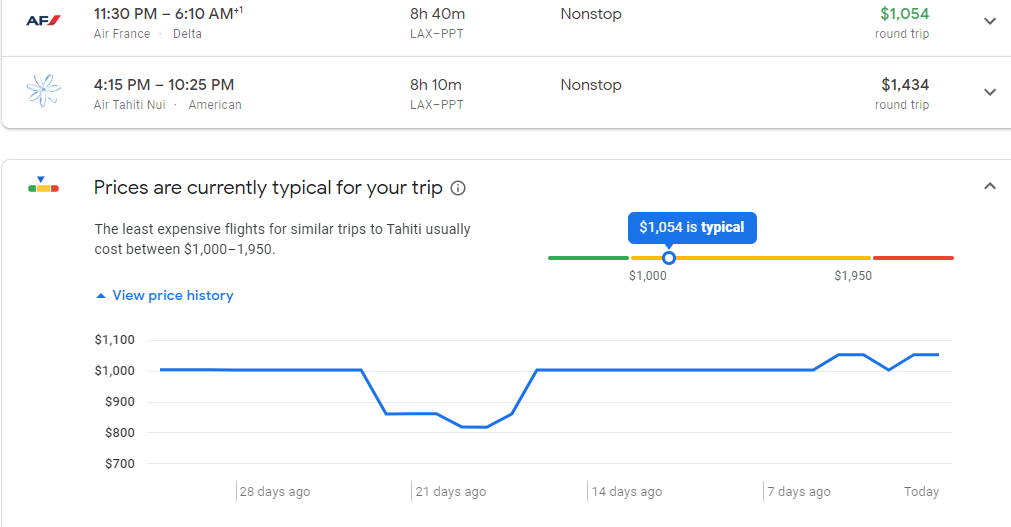
Task: Select the $1,054 round trip price
Action: coord(904,14)
